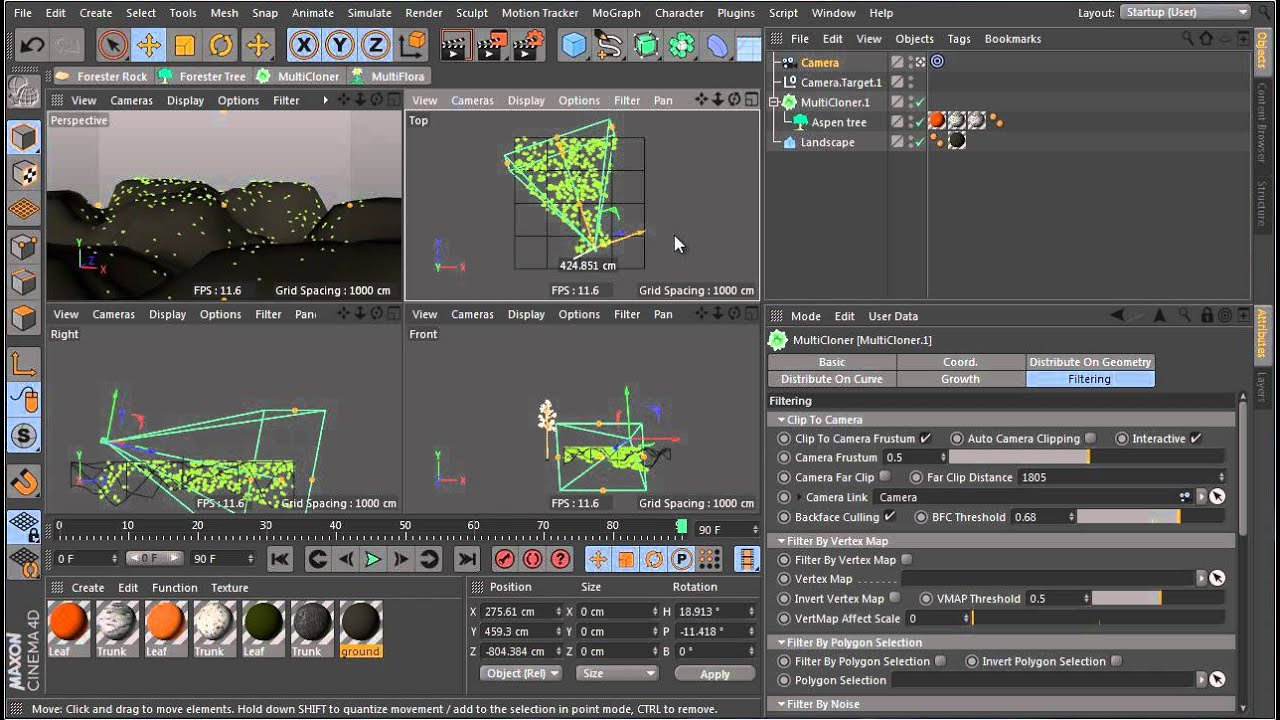The image size is (1280, 720).
Task: Click the Camera Link picker arrow icon
Action: pos(1217,497)
